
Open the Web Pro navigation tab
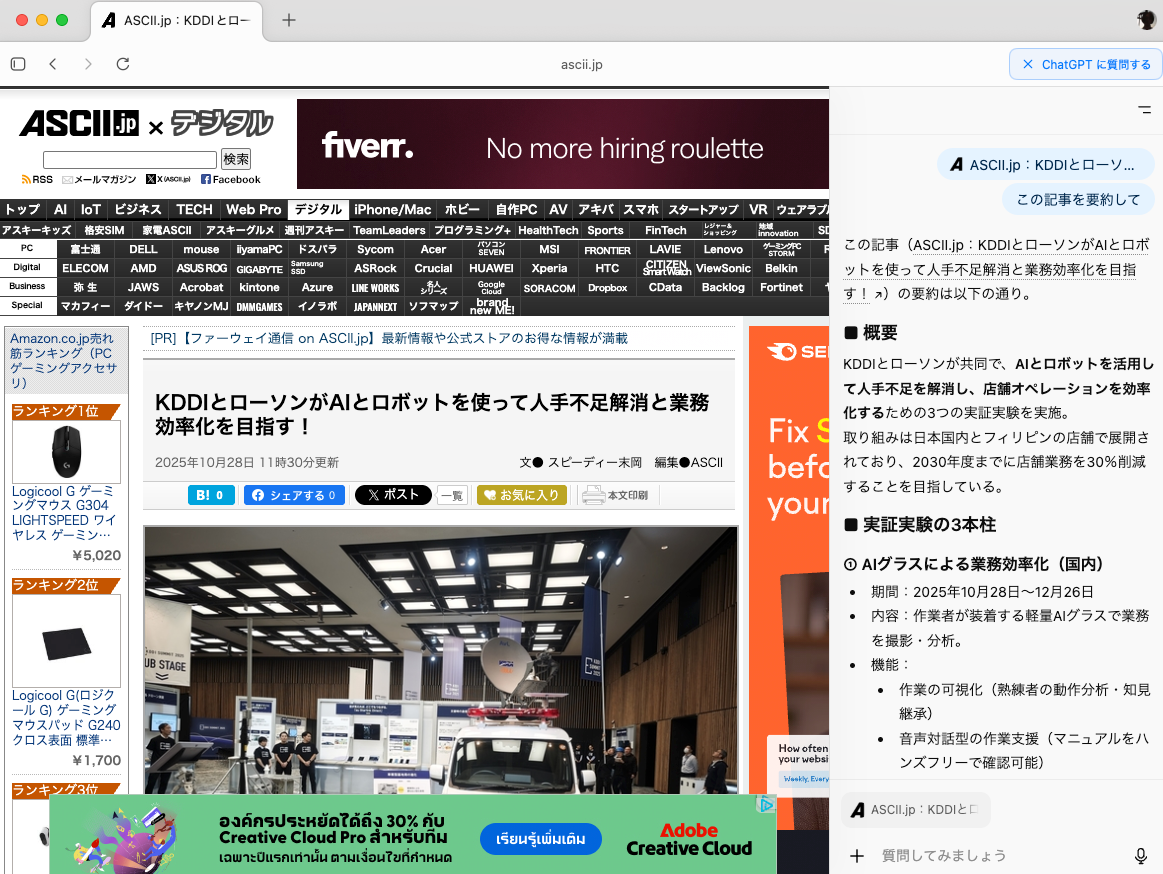[254, 210]
